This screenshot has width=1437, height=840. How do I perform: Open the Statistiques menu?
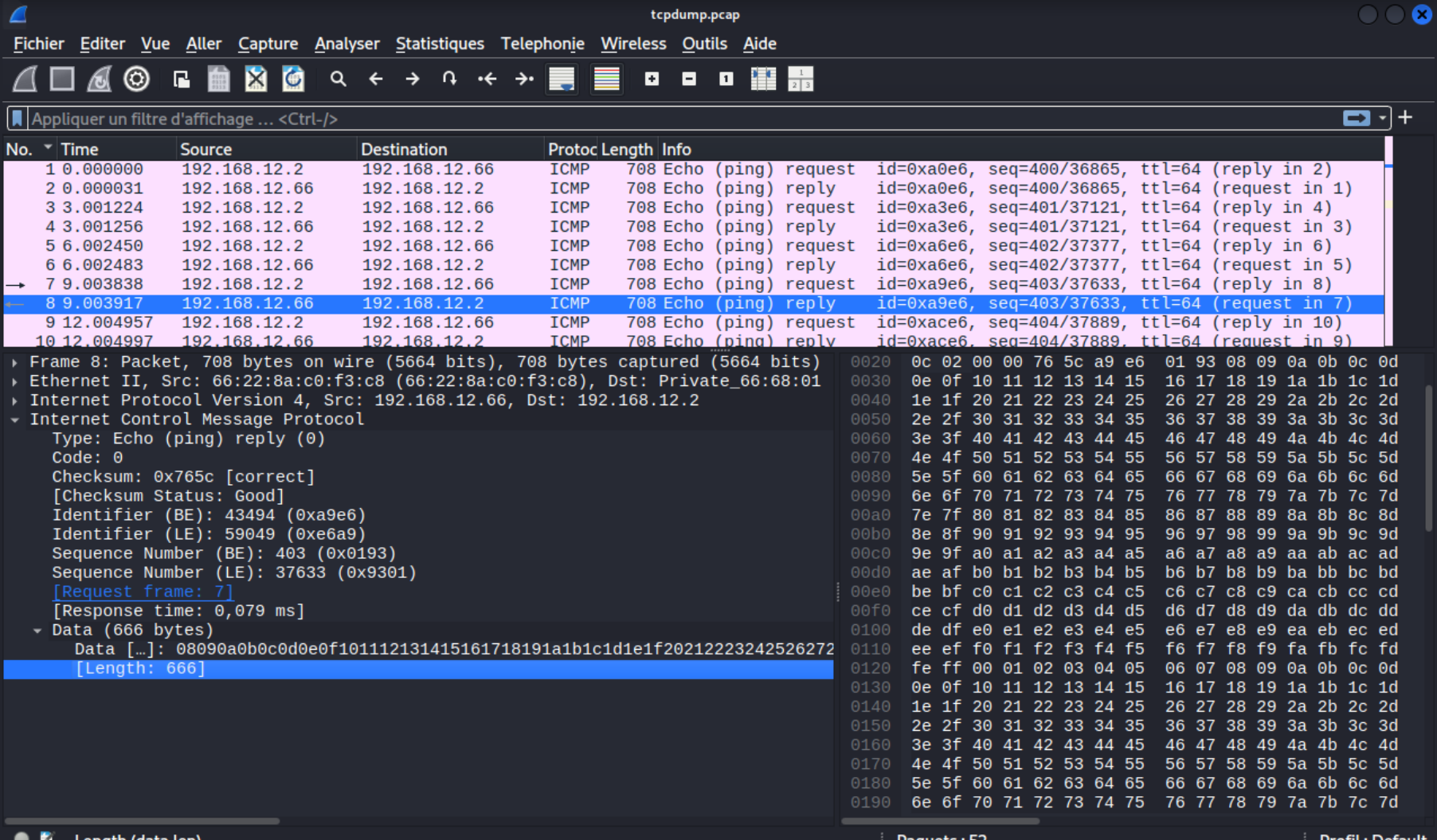(440, 44)
